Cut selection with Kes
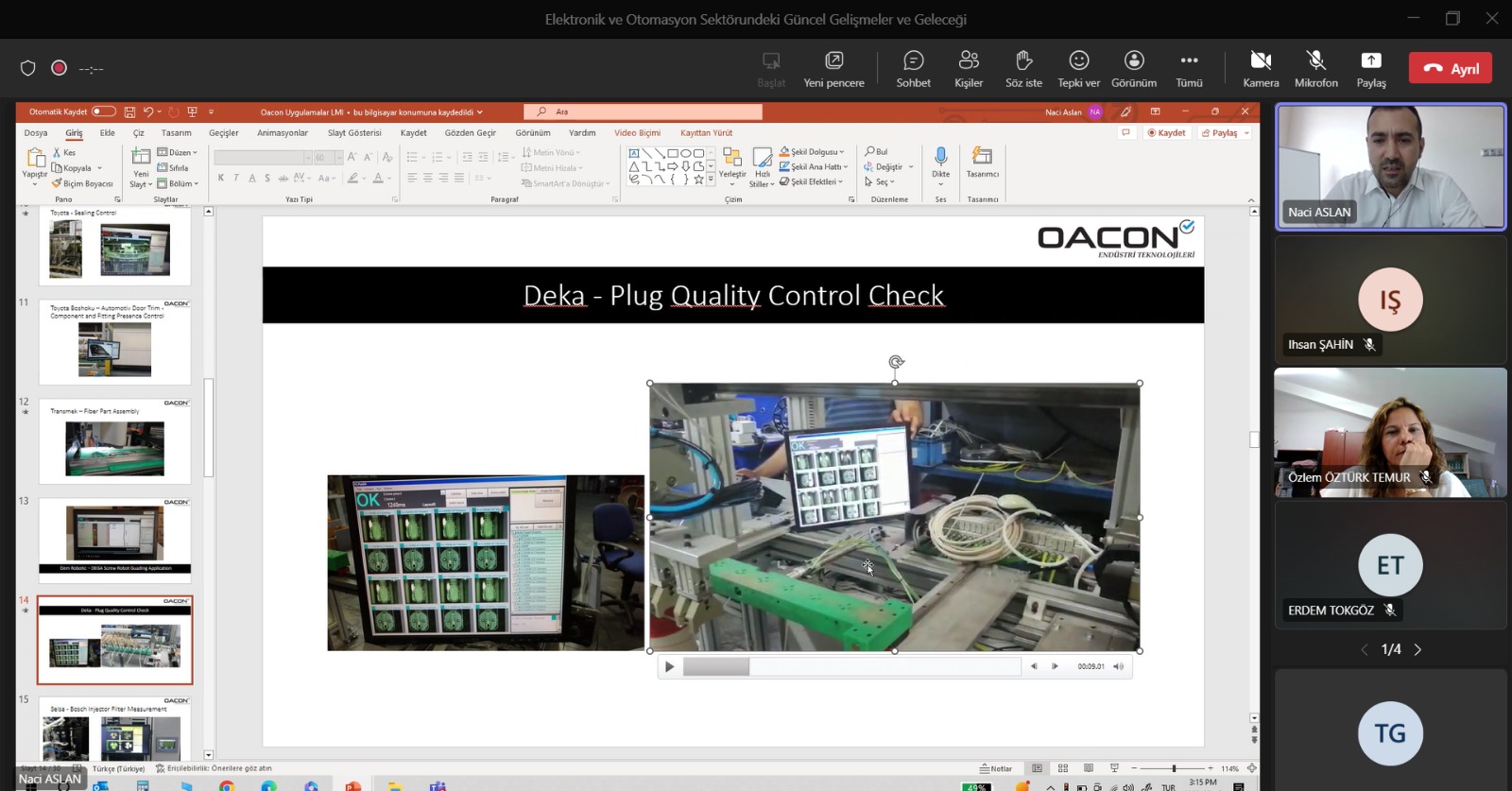This screenshot has width=1512, height=791. pyautogui.click(x=64, y=153)
